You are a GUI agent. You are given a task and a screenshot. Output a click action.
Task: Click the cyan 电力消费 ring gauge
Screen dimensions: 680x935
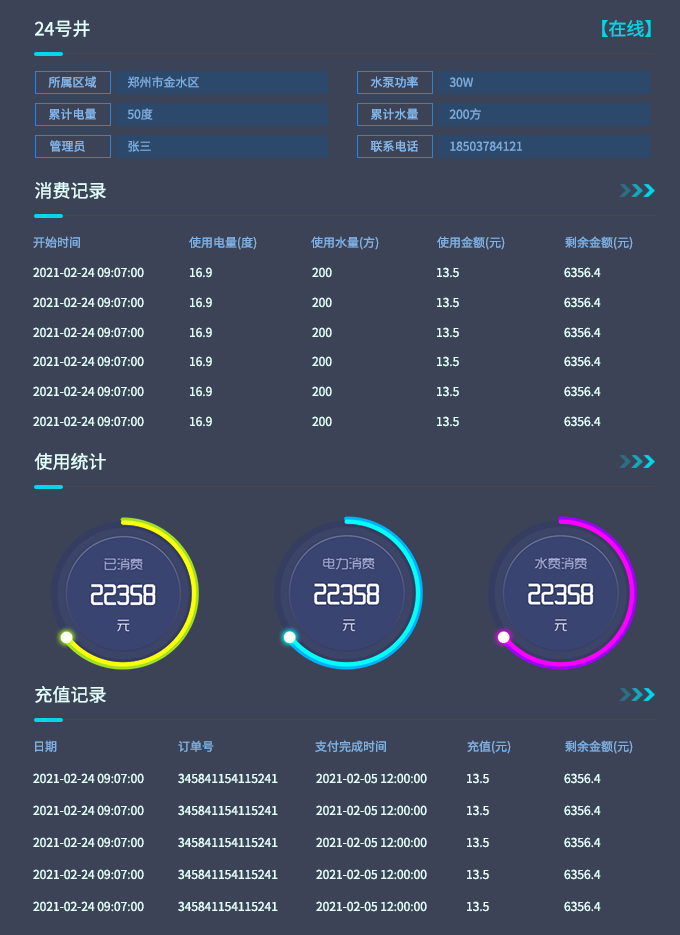pyautogui.click(x=347, y=593)
